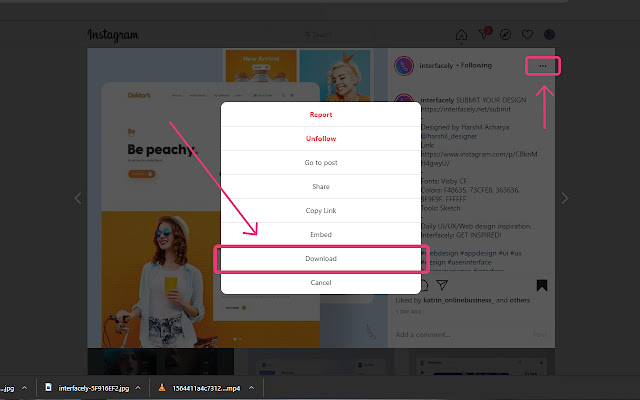Click the 'others' likes link
The height and width of the screenshot is (400, 640).
coord(520,300)
